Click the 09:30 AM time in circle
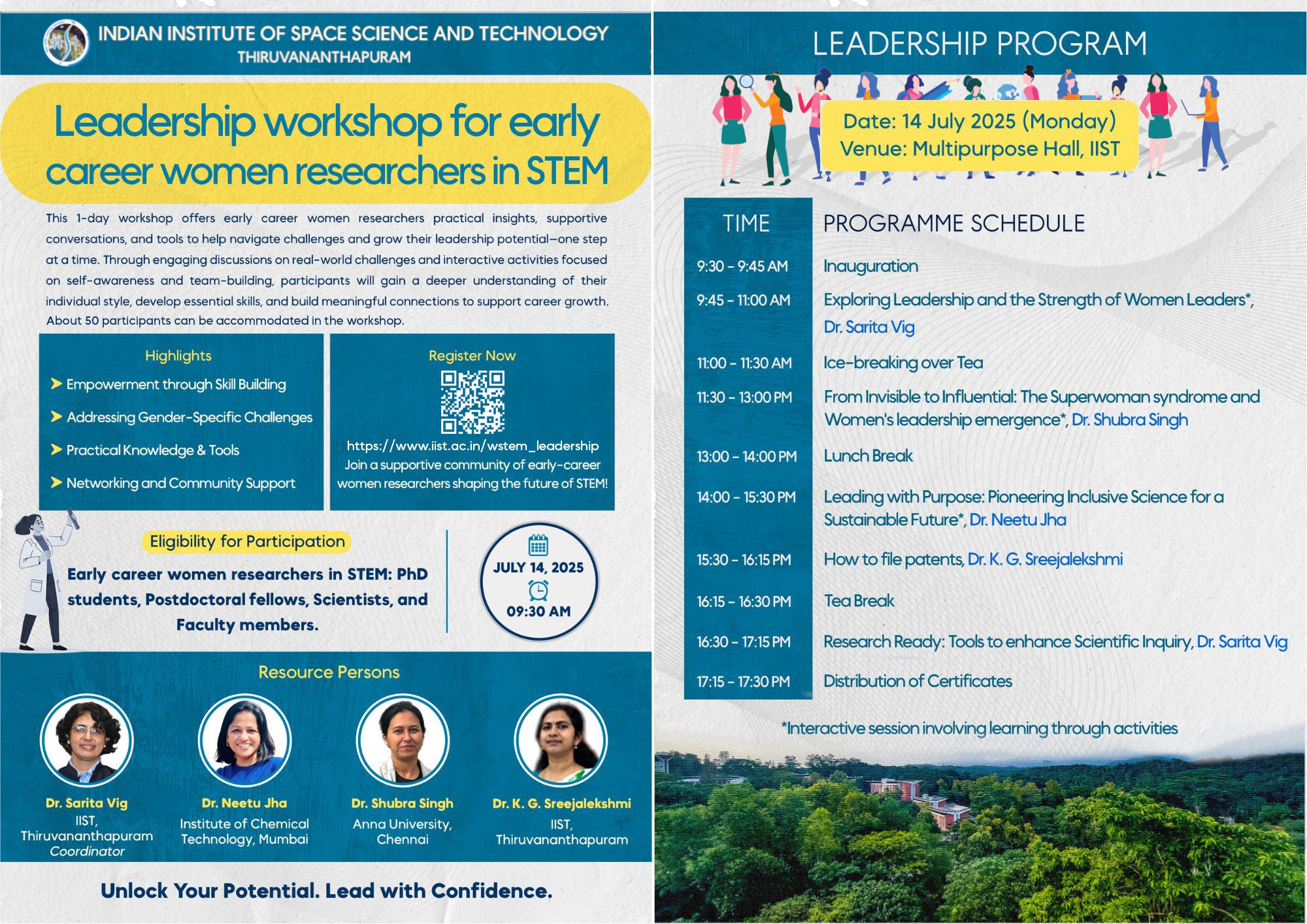This screenshot has width=1307, height=924. coord(538,611)
